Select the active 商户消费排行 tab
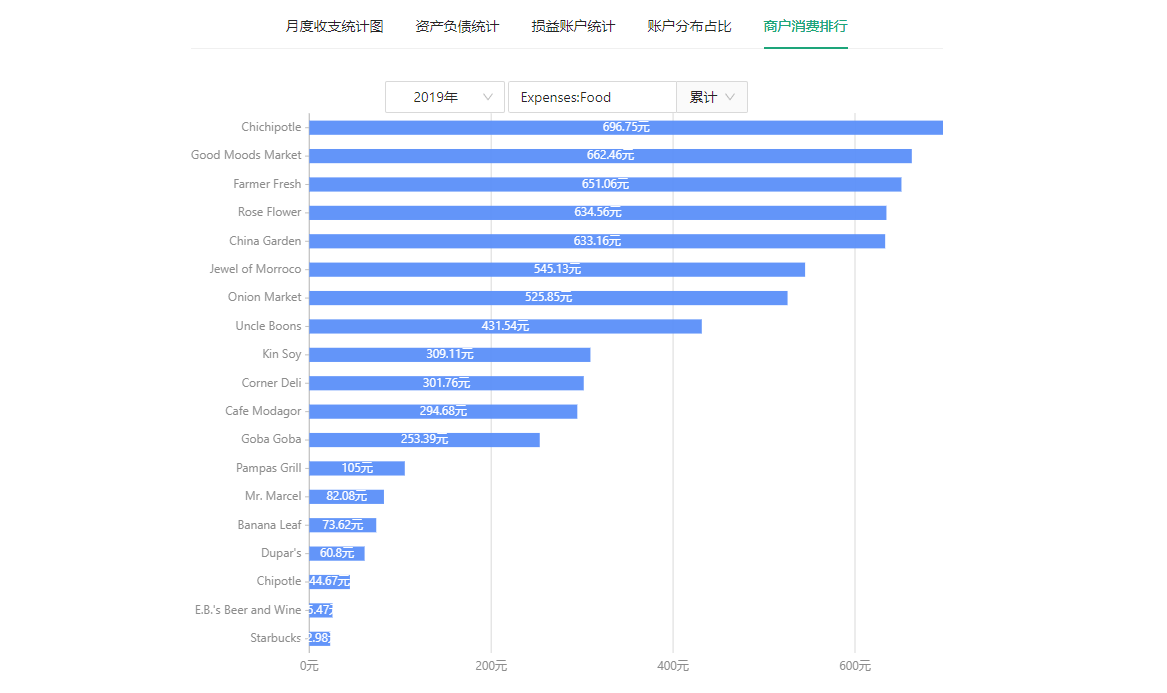Viewport: 1167px width, 693px height. 805,26
